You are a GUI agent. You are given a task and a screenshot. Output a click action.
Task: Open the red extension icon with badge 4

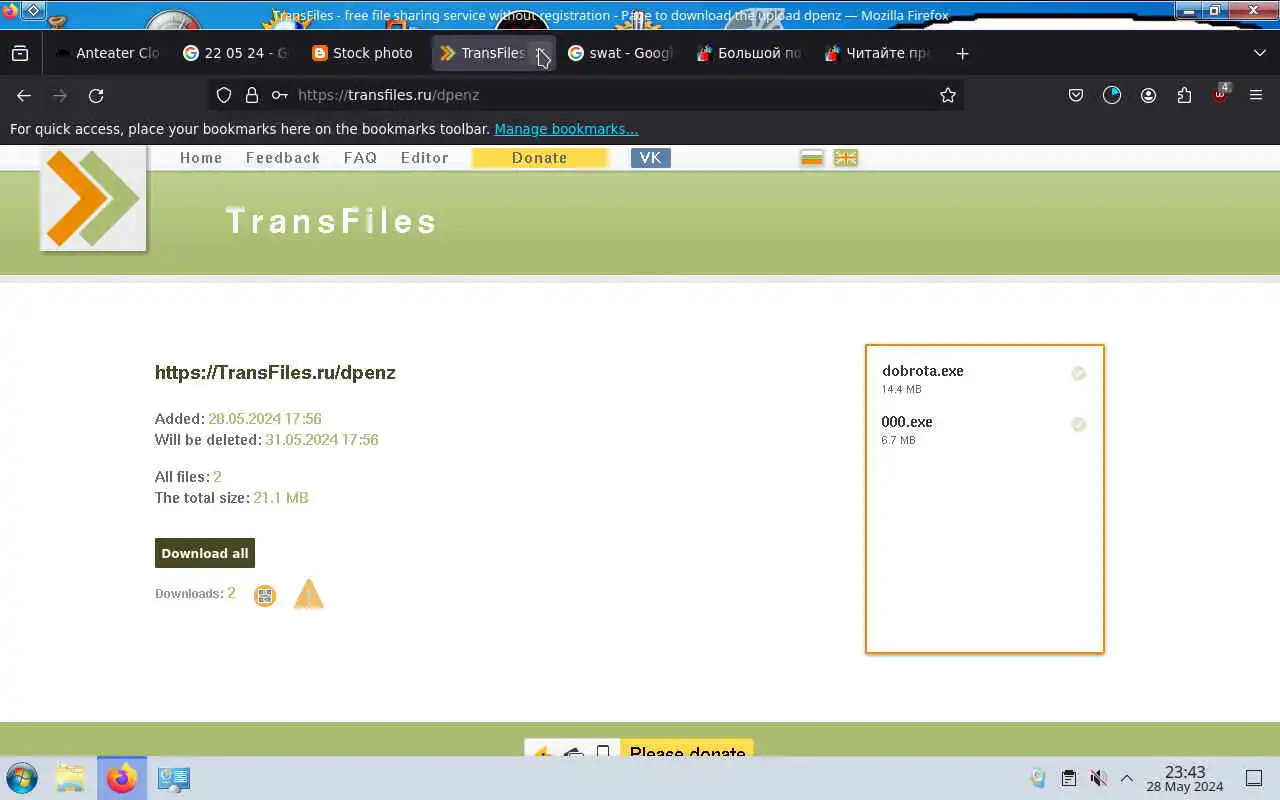click(1220, 95)
